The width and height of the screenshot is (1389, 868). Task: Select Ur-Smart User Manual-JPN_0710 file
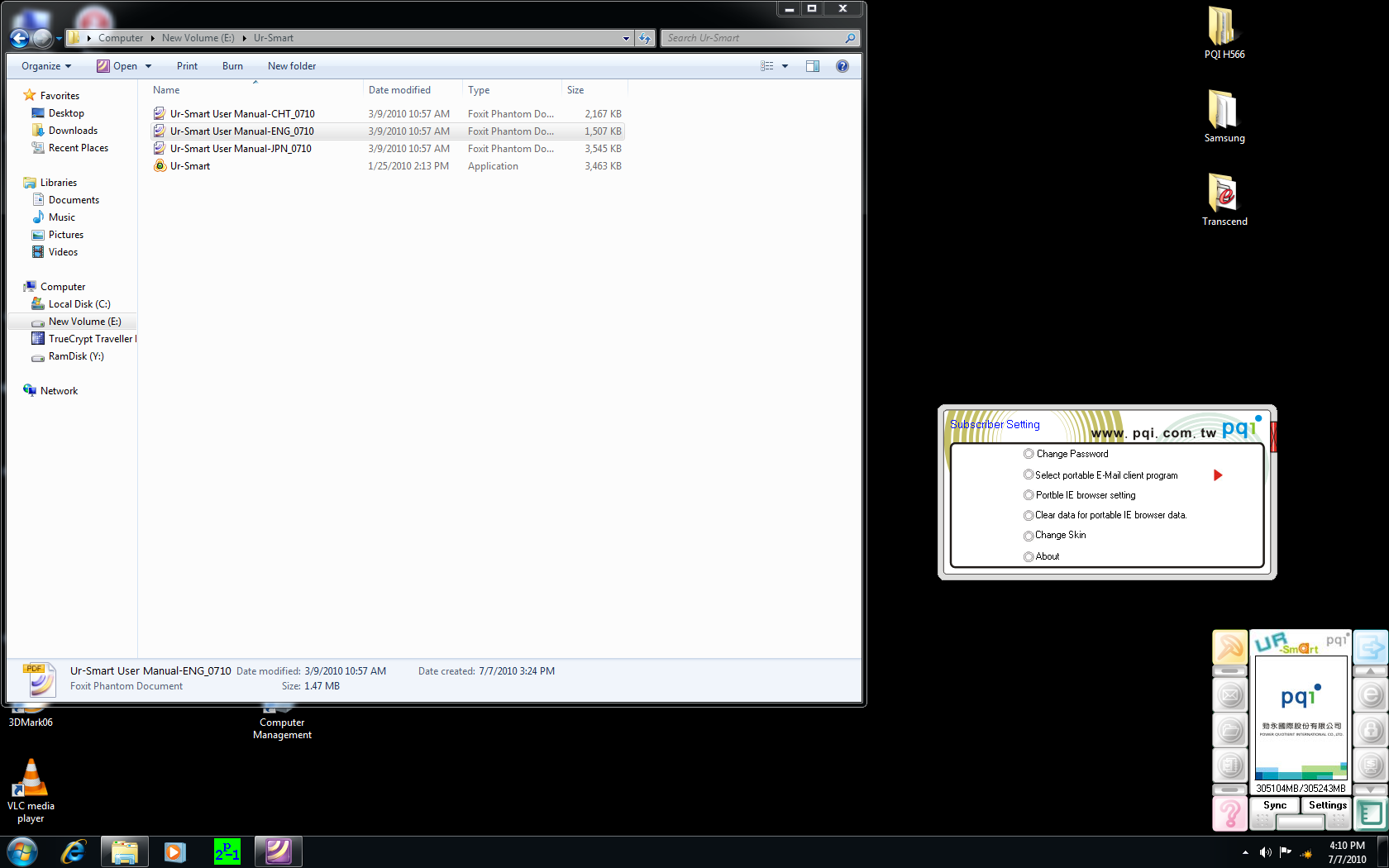pos(388,149)
